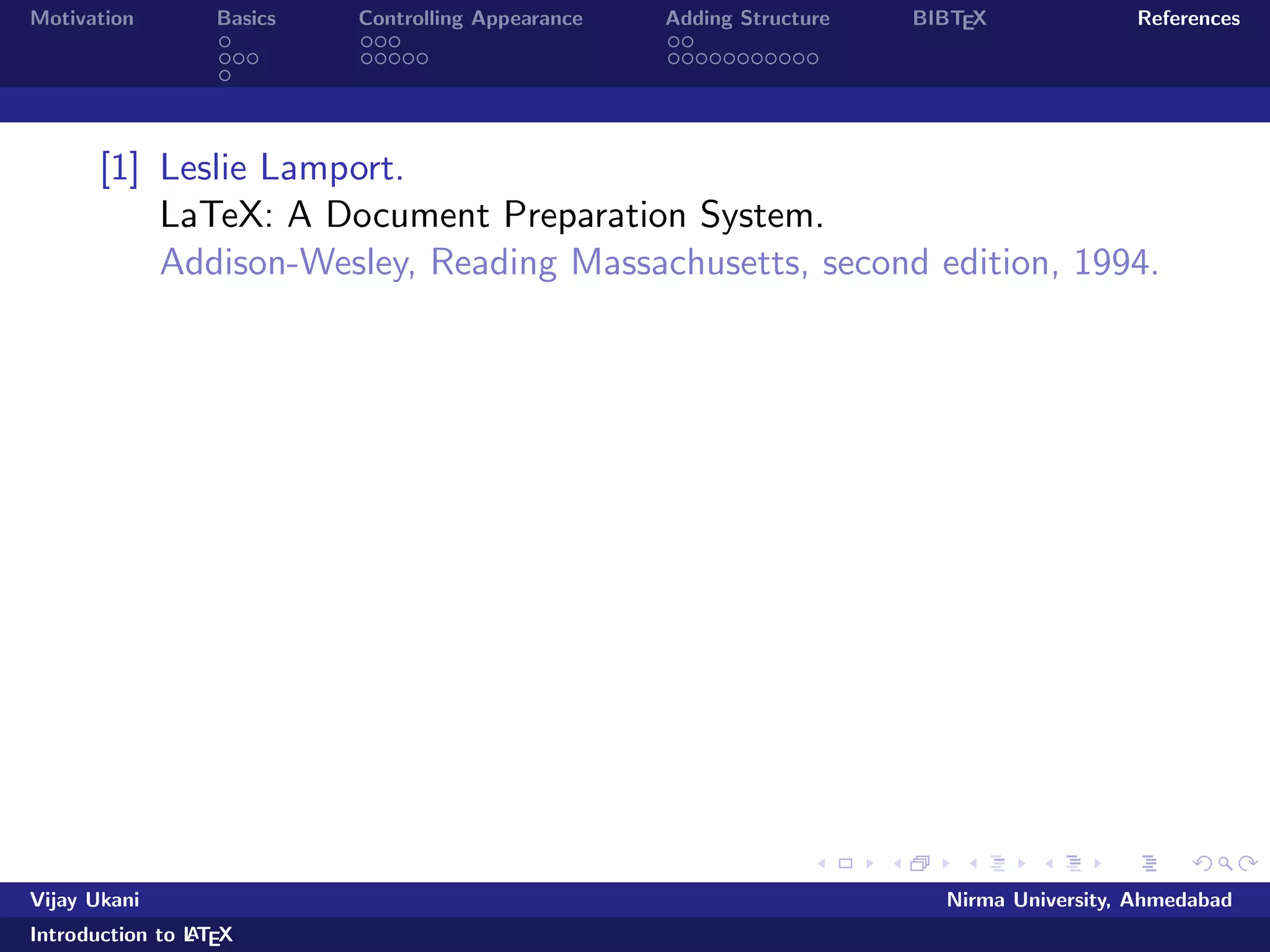The image size is (1270, 952).
Task: Click the title LaTeX: A Document Preparation System
Action: 492,215
